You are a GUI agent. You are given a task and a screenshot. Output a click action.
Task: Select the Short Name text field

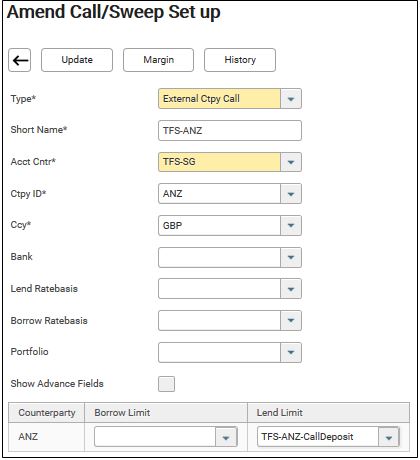[x=230, y=130]
